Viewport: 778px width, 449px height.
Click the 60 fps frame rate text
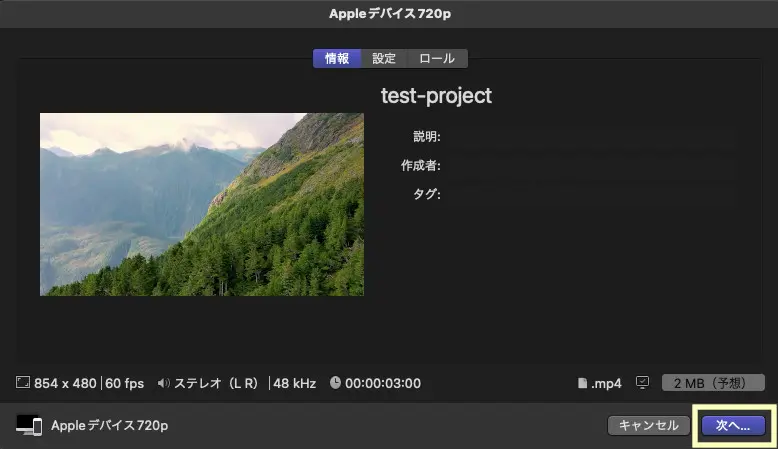[125, 384]
